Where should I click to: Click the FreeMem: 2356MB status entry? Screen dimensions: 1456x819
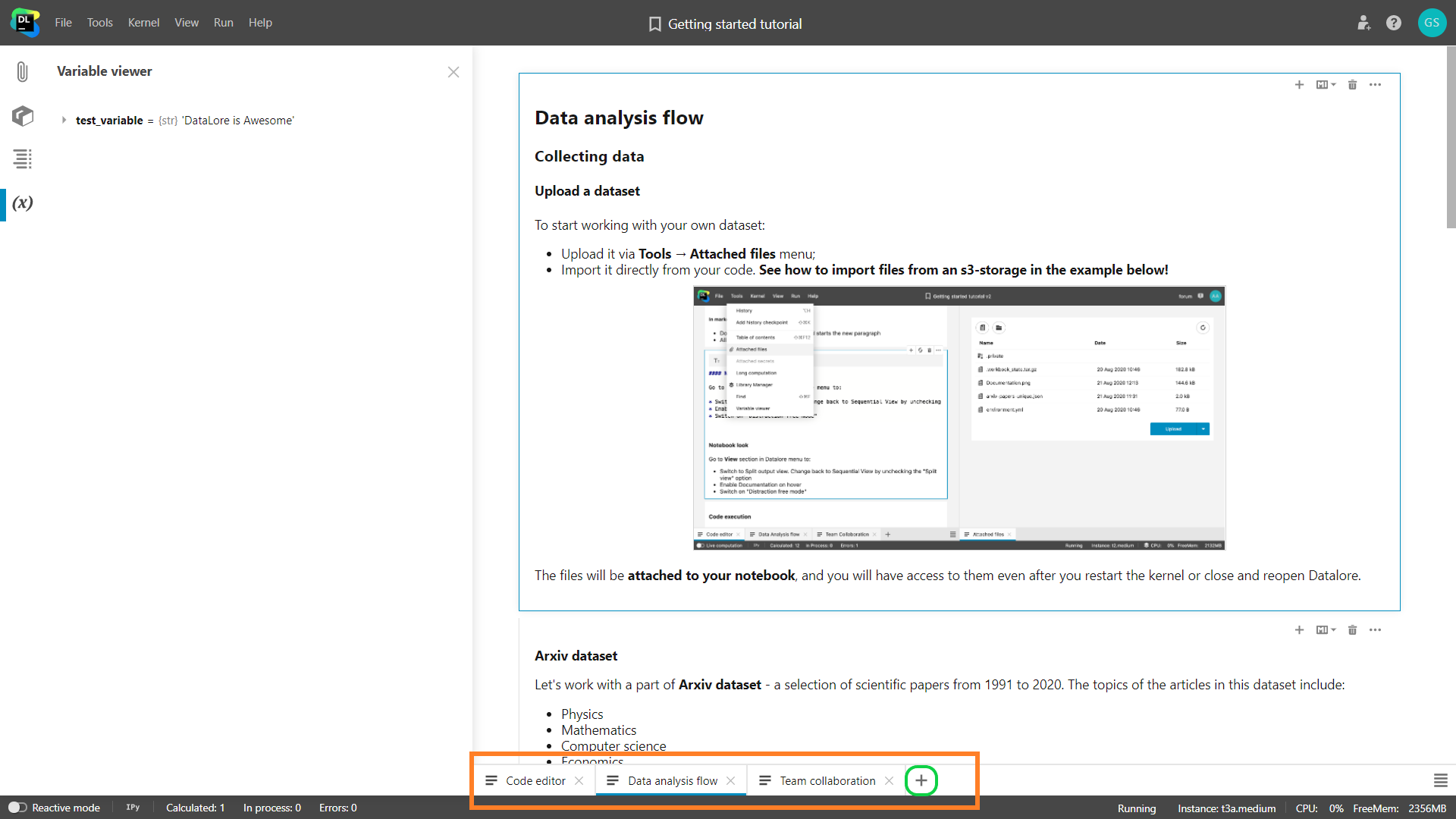click(1400, 808)
